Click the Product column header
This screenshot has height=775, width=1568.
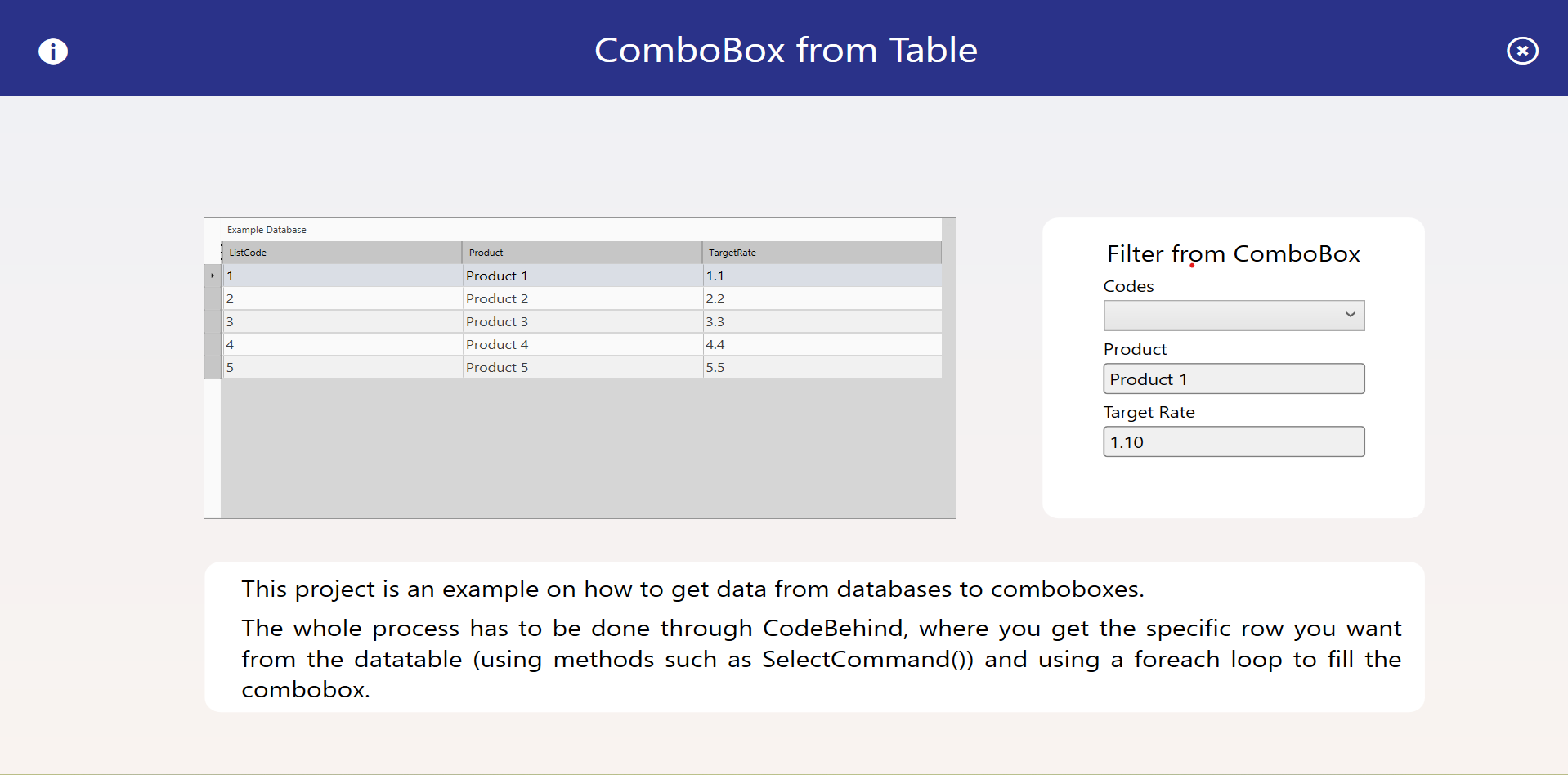tap(580, 253)
